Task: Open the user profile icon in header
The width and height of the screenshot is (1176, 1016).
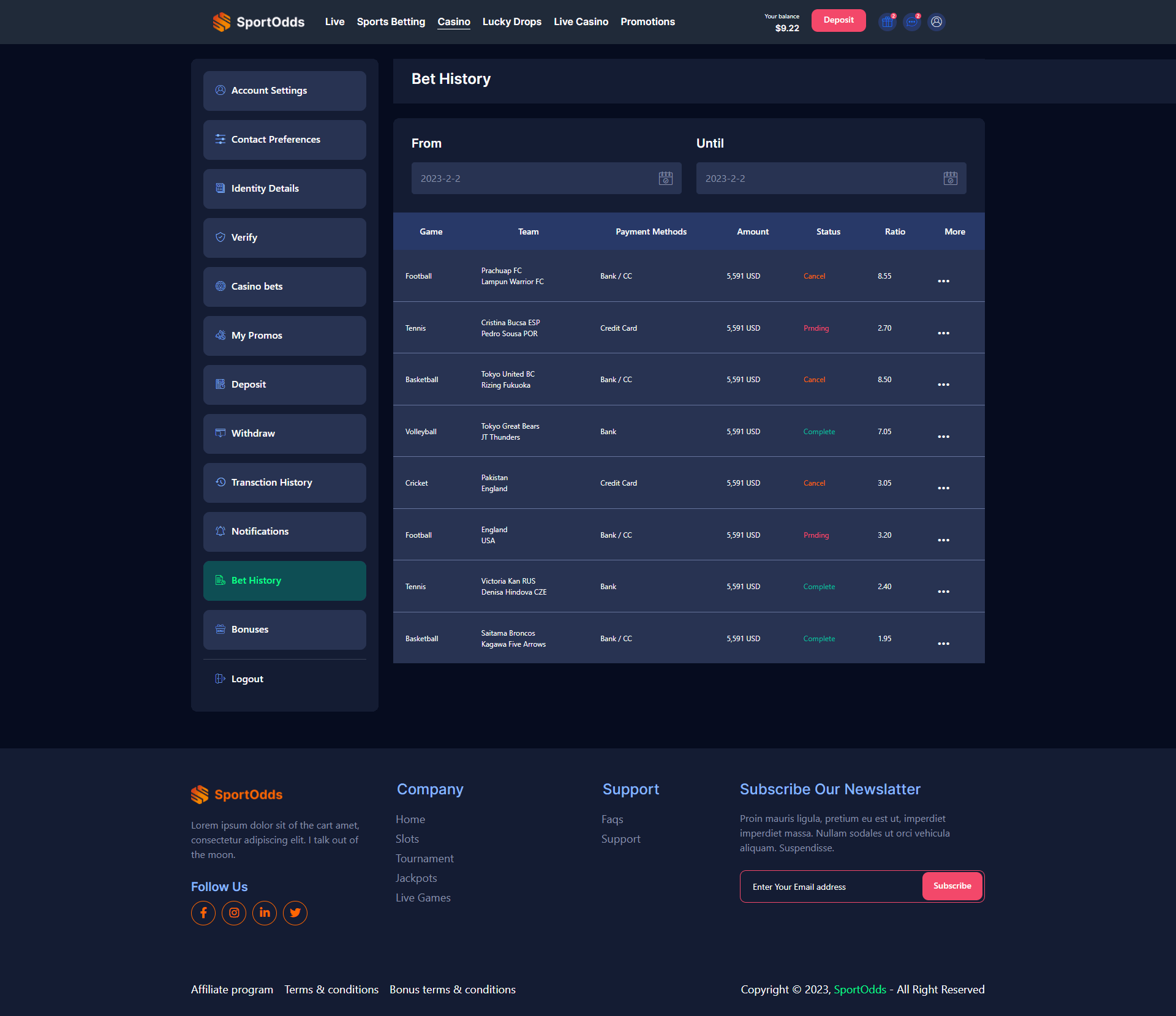Action: pos(937,22)
